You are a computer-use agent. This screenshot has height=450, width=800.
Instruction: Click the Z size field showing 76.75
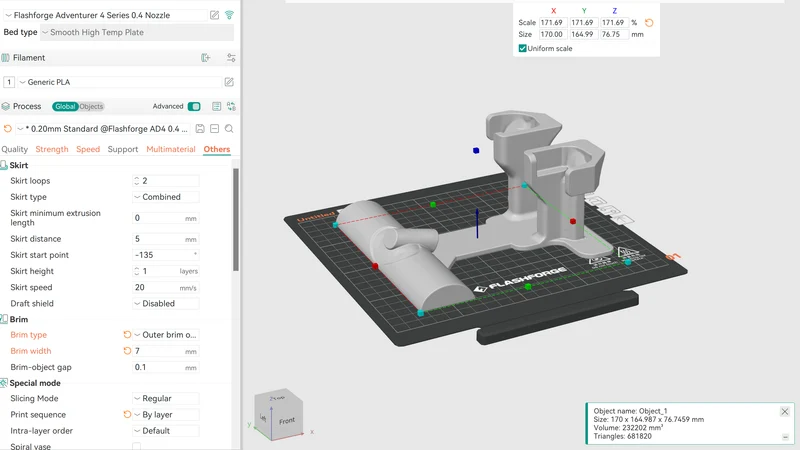pyautogui.click(x=614, y=35)
